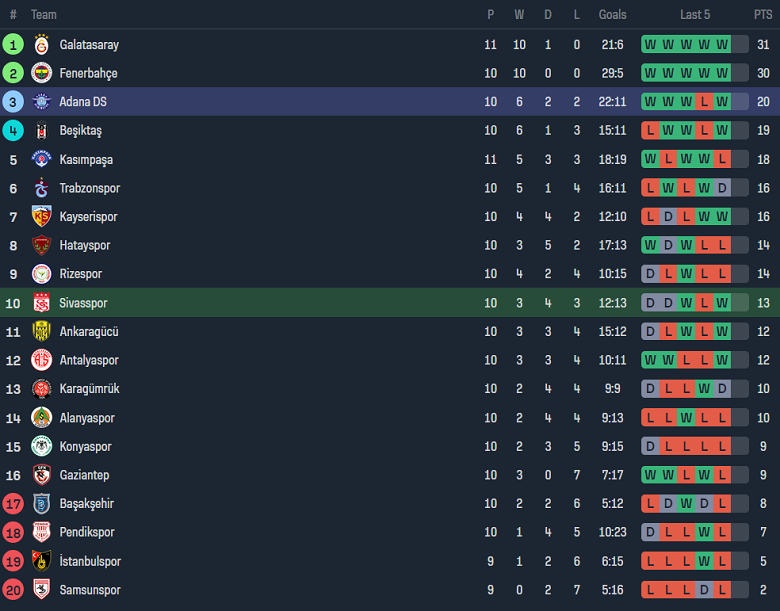Click the İstanbulspor club logo

point(41,561)
